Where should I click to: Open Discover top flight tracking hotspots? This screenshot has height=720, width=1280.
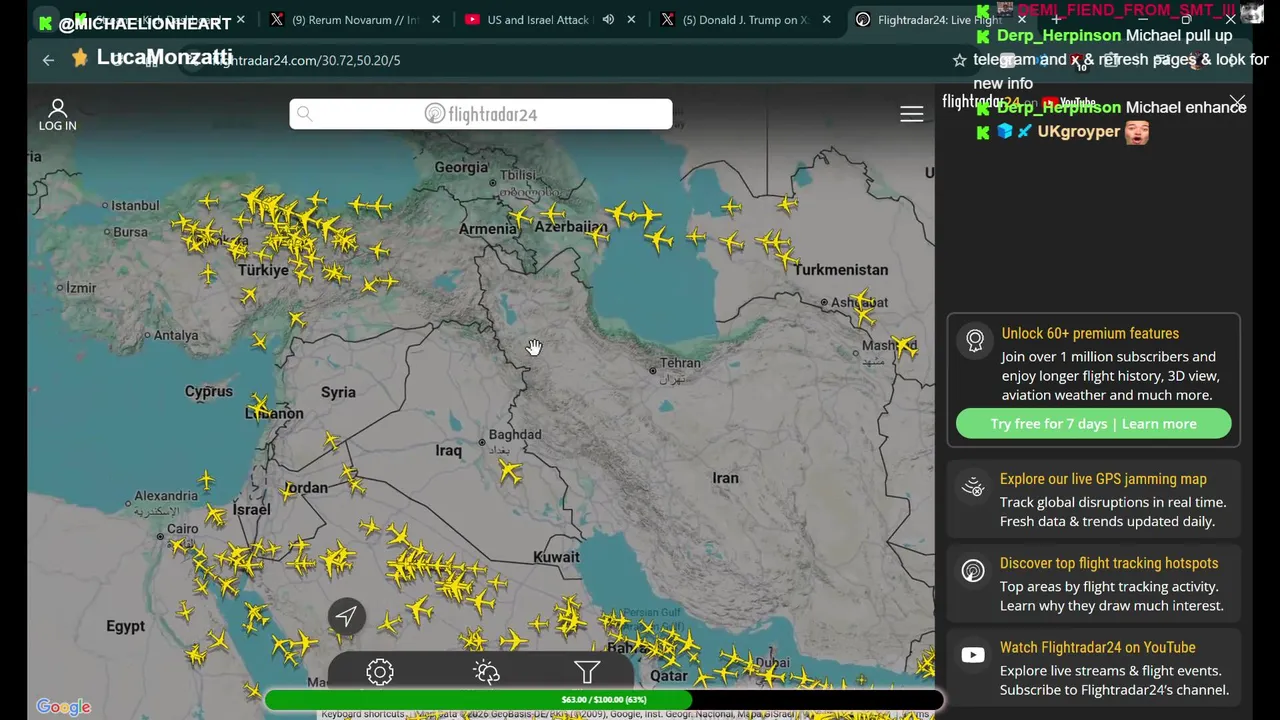click(1109, 563)
